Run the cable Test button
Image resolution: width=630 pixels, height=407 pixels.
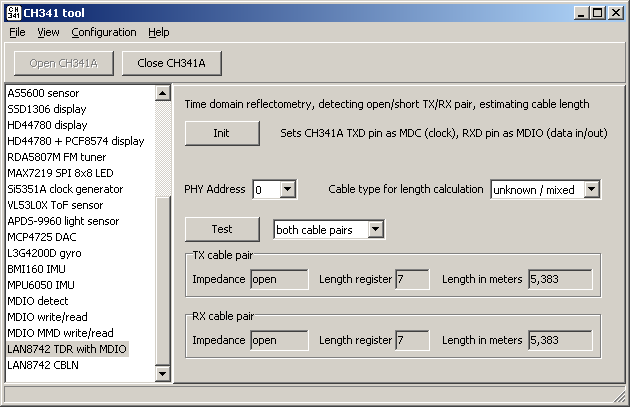[222, 229]
